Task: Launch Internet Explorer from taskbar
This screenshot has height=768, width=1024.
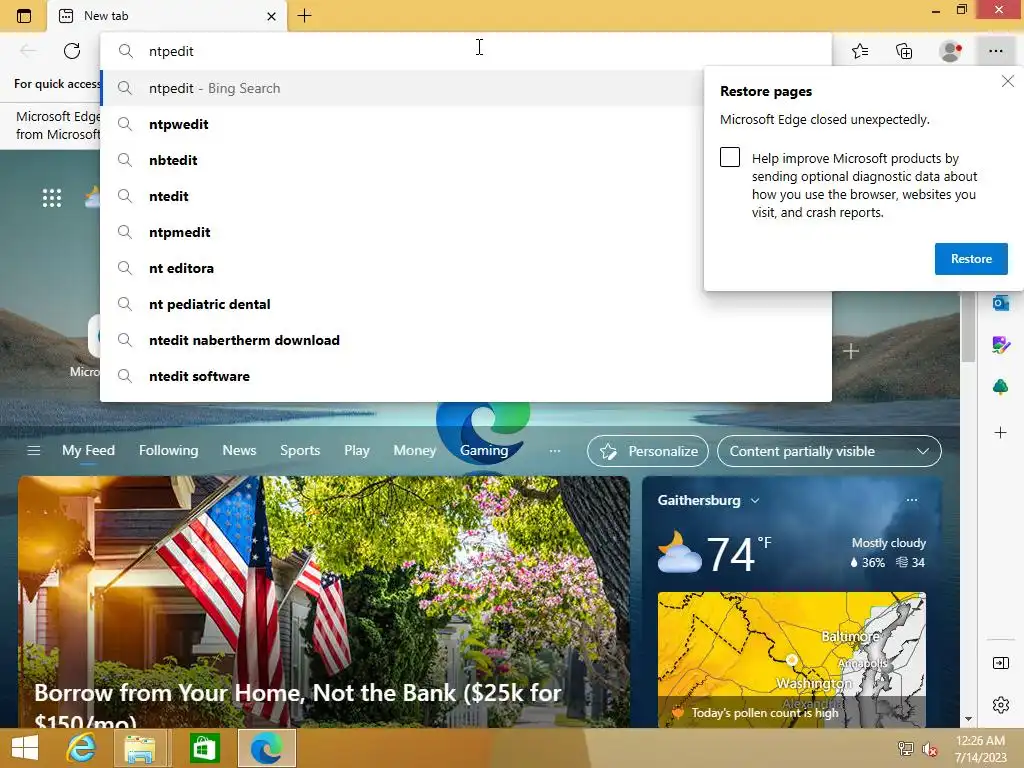Action: pos(81,748)
